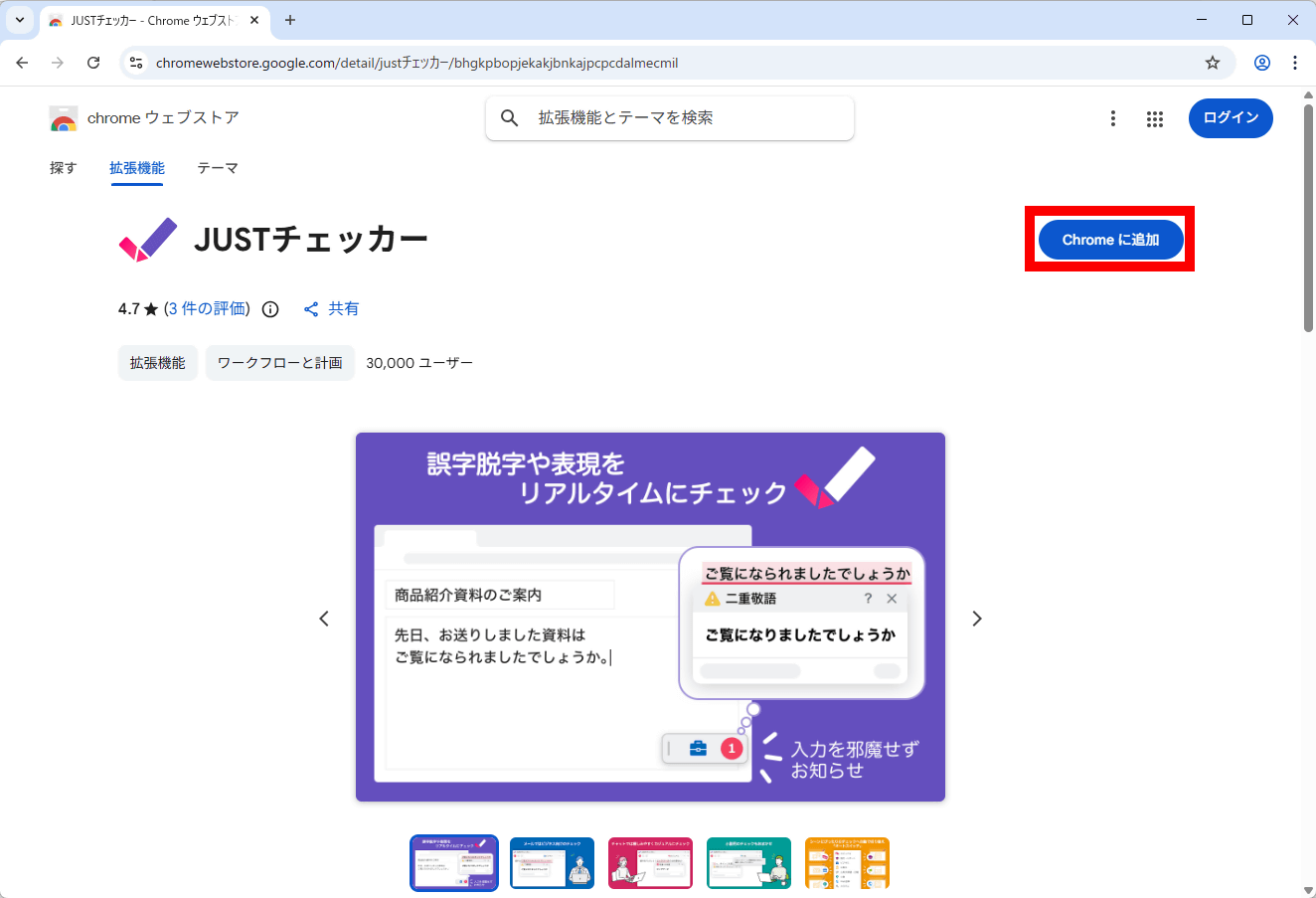Click the ログイン button
Viewport: 1316px width, 898px height.
pyautogui.click(x=1231, y=118)
